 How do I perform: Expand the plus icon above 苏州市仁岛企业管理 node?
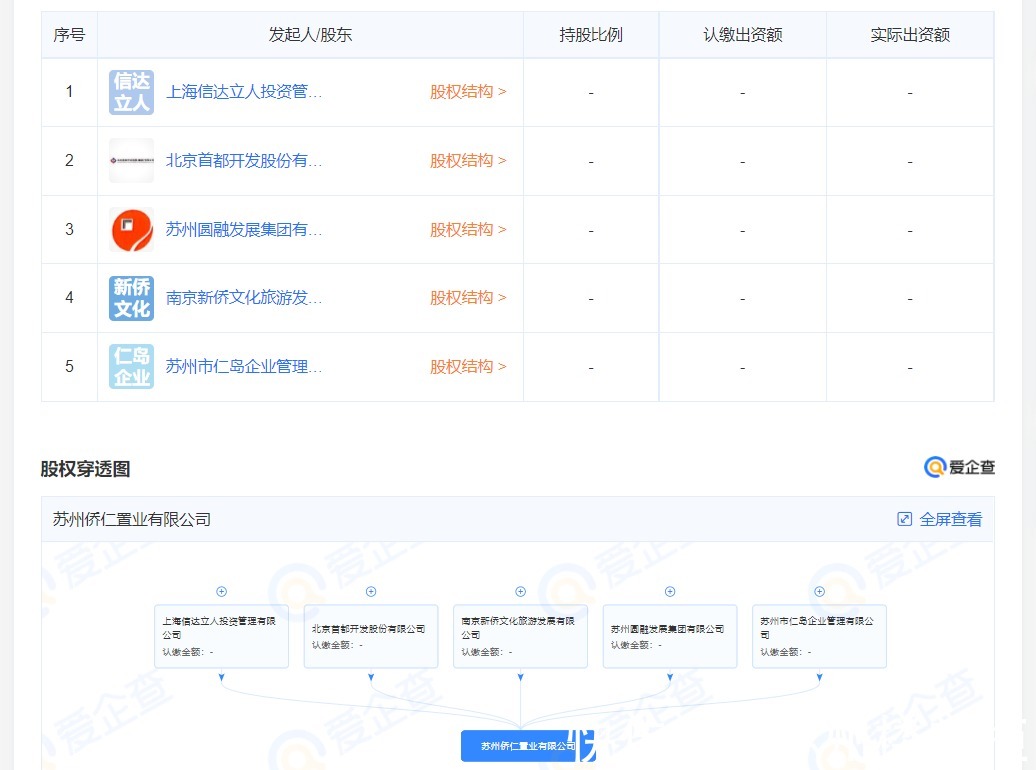pyautogui.click(x=819, y=591)
